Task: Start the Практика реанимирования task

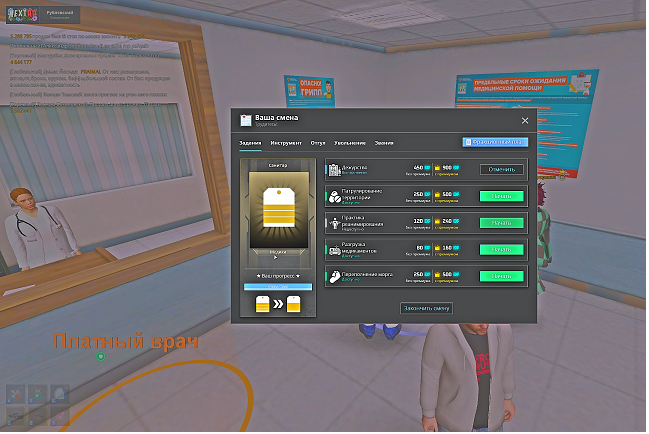Action: (x=503, y=224)
